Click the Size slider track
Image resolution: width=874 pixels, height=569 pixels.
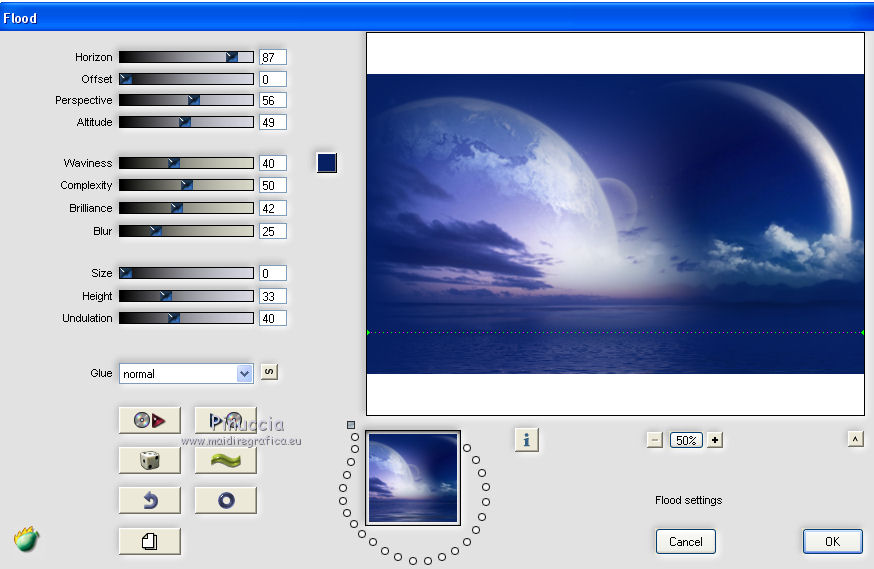click(x=186, y=273)
